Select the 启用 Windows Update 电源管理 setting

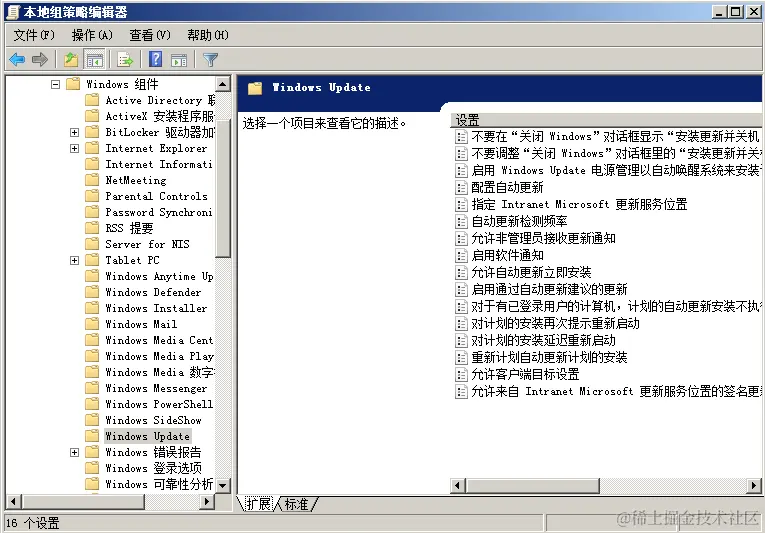pos(615,170)
